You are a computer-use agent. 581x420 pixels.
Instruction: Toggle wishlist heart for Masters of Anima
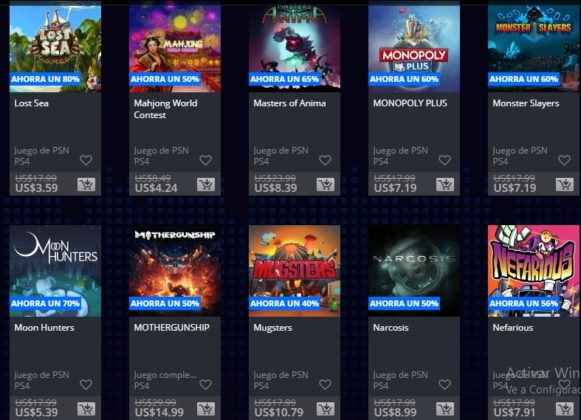click(325, 160)
